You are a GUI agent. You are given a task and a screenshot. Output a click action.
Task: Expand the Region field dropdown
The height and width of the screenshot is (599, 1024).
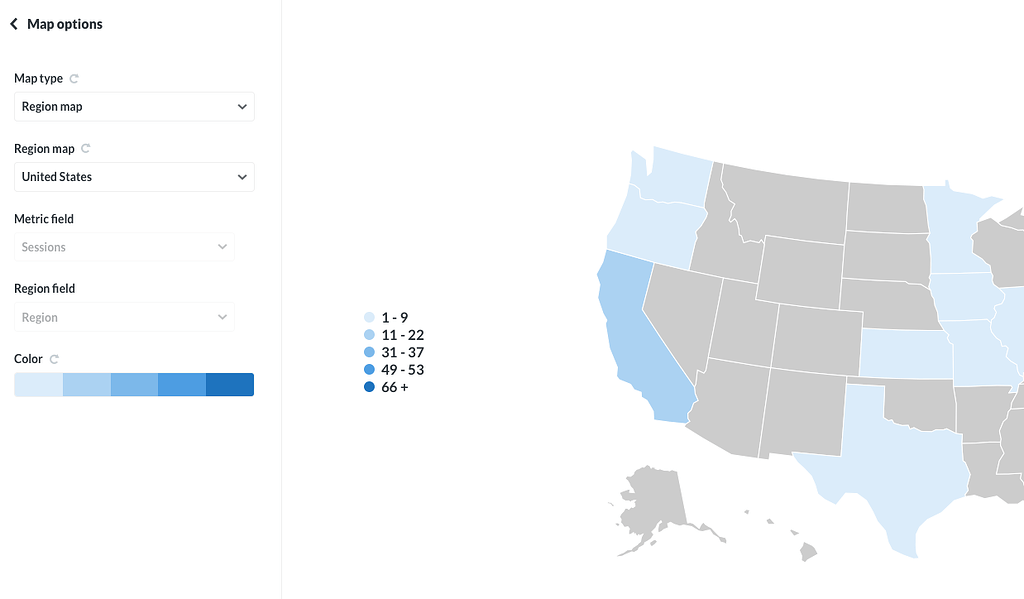pyautogui.click(x=124, y=317)
